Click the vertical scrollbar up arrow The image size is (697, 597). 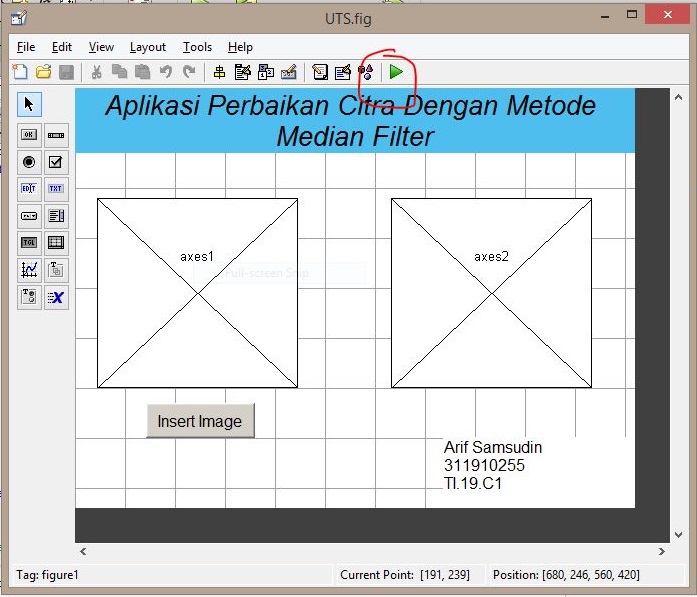point(678,97)
